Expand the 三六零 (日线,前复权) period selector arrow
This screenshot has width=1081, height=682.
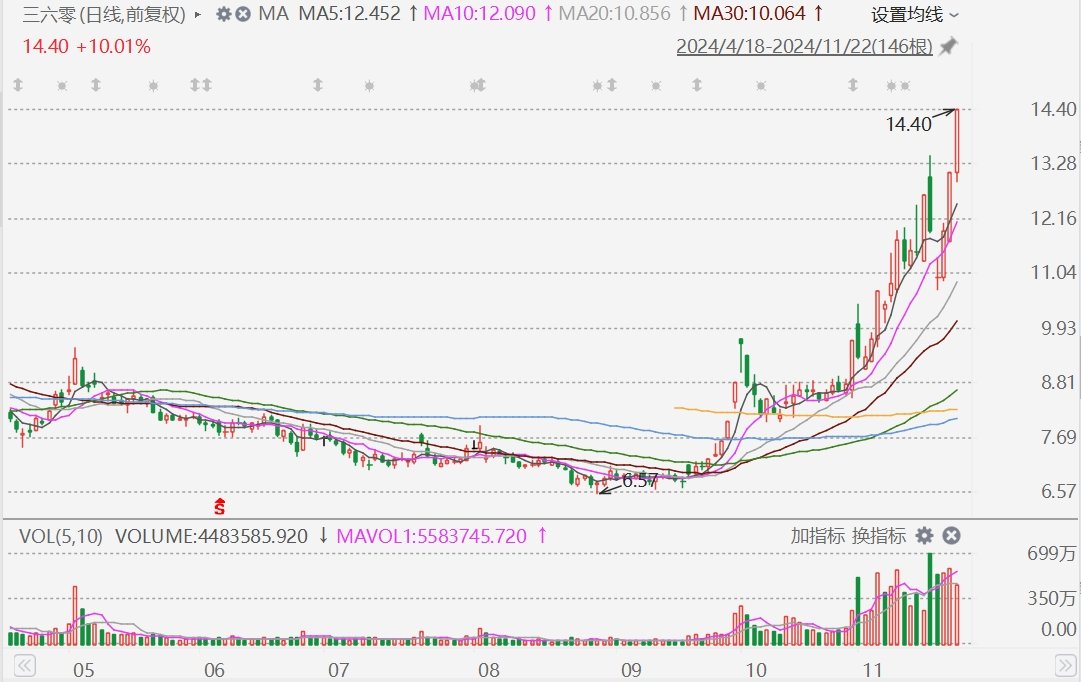(199, 14)
